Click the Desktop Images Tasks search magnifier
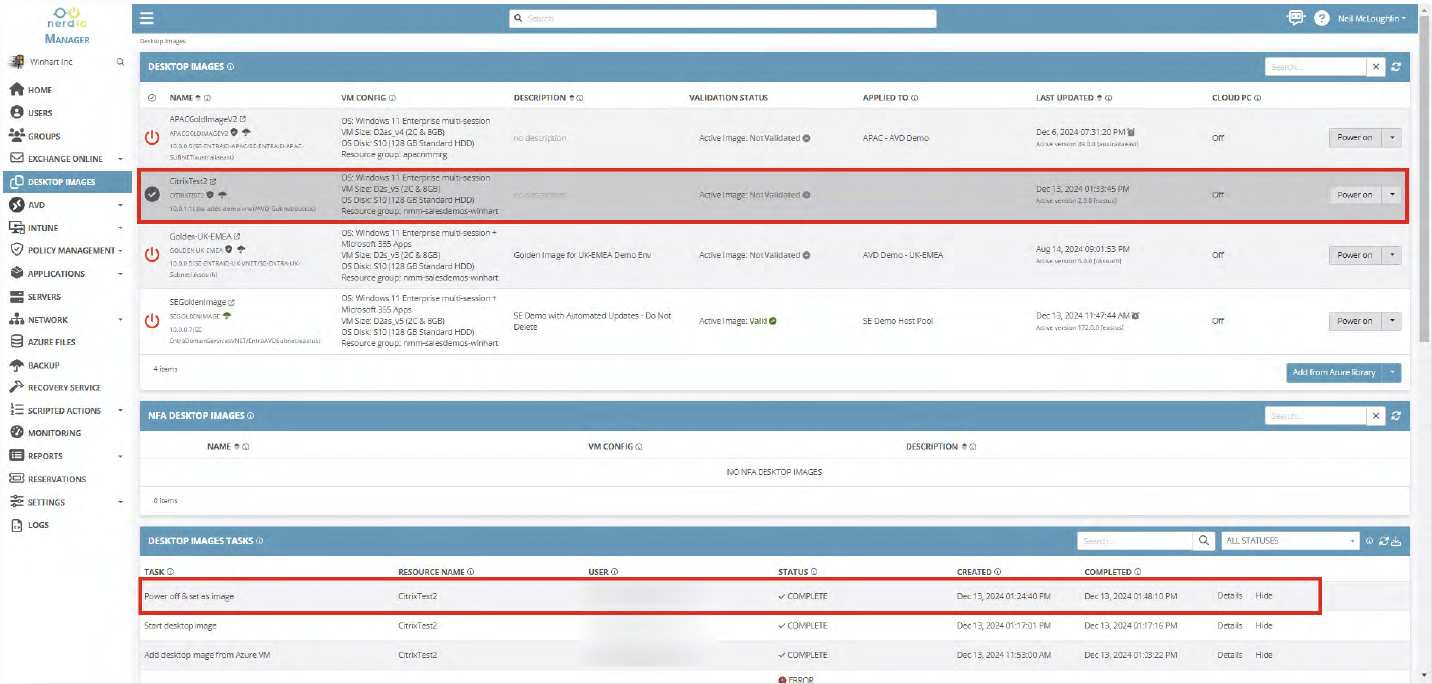The width and height of the screenshot is (1432, 684). point(1204,540)
